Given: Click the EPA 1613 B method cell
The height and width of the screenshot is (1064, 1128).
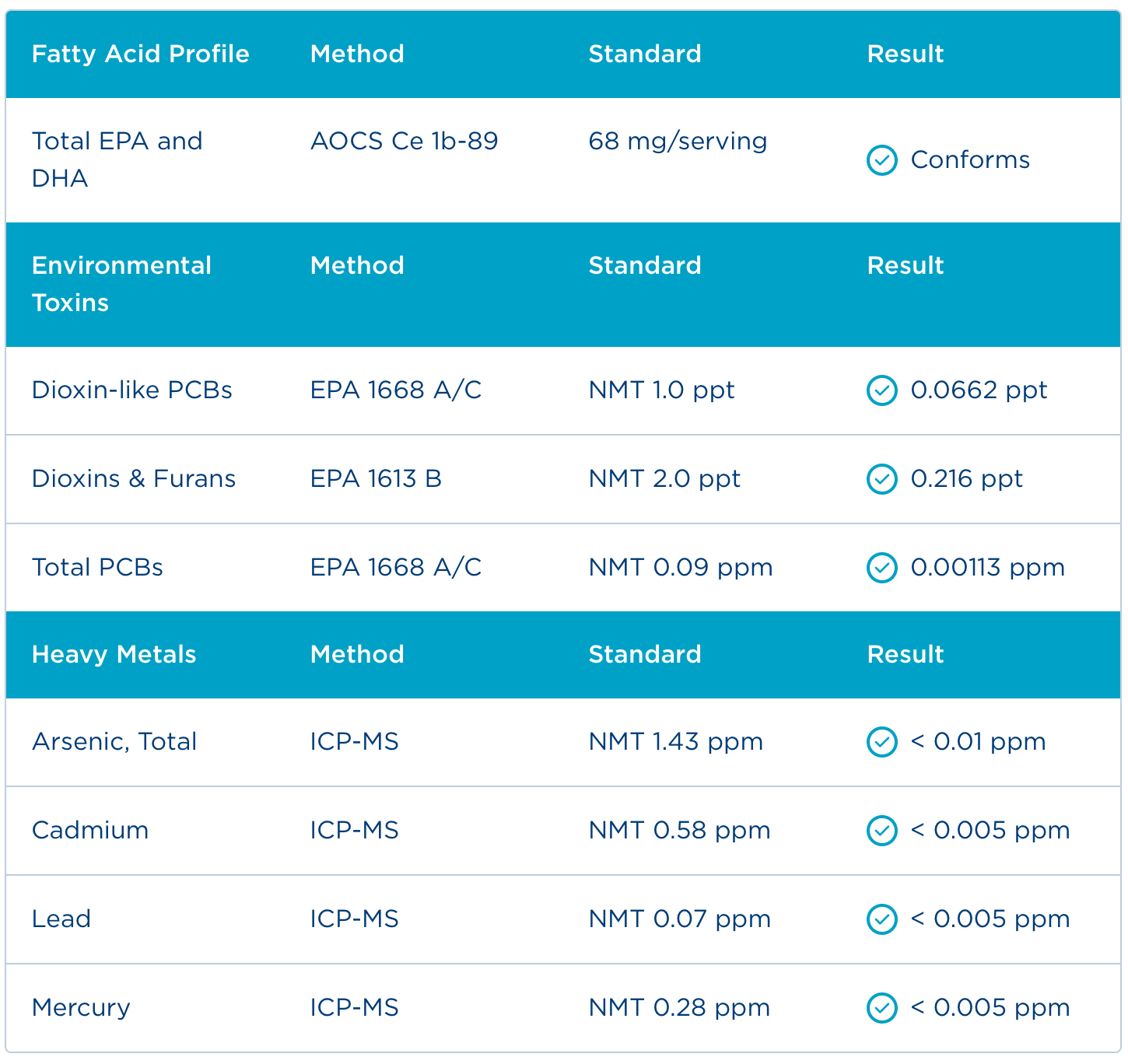Looking at the screenshot, I should tap(376, 479).
